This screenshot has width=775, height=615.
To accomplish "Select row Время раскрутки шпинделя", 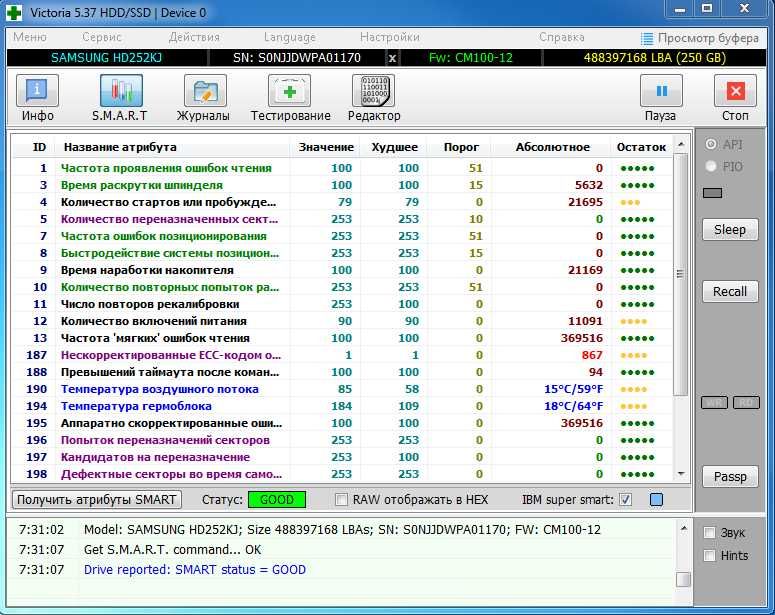I will coord(342,185).
